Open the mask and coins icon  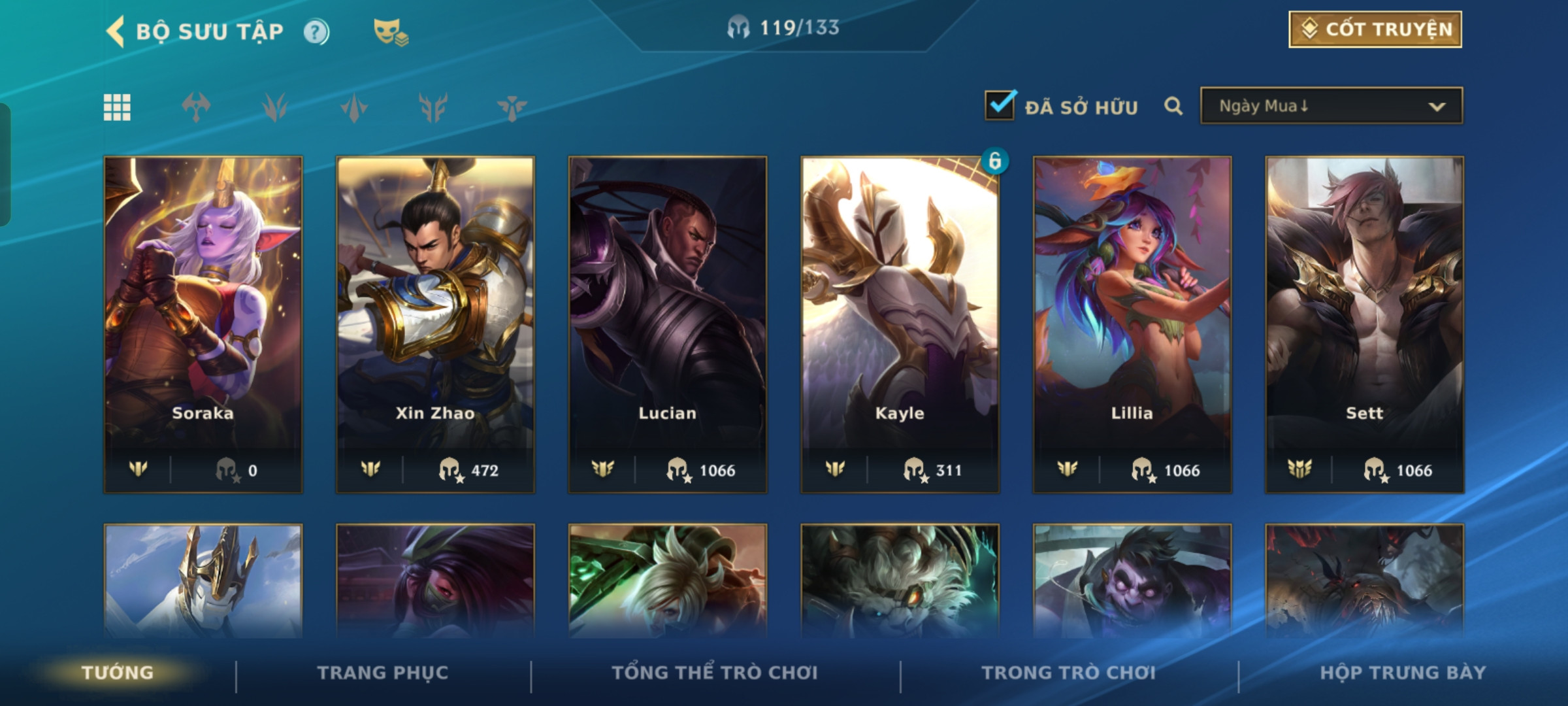click(391, 32)
